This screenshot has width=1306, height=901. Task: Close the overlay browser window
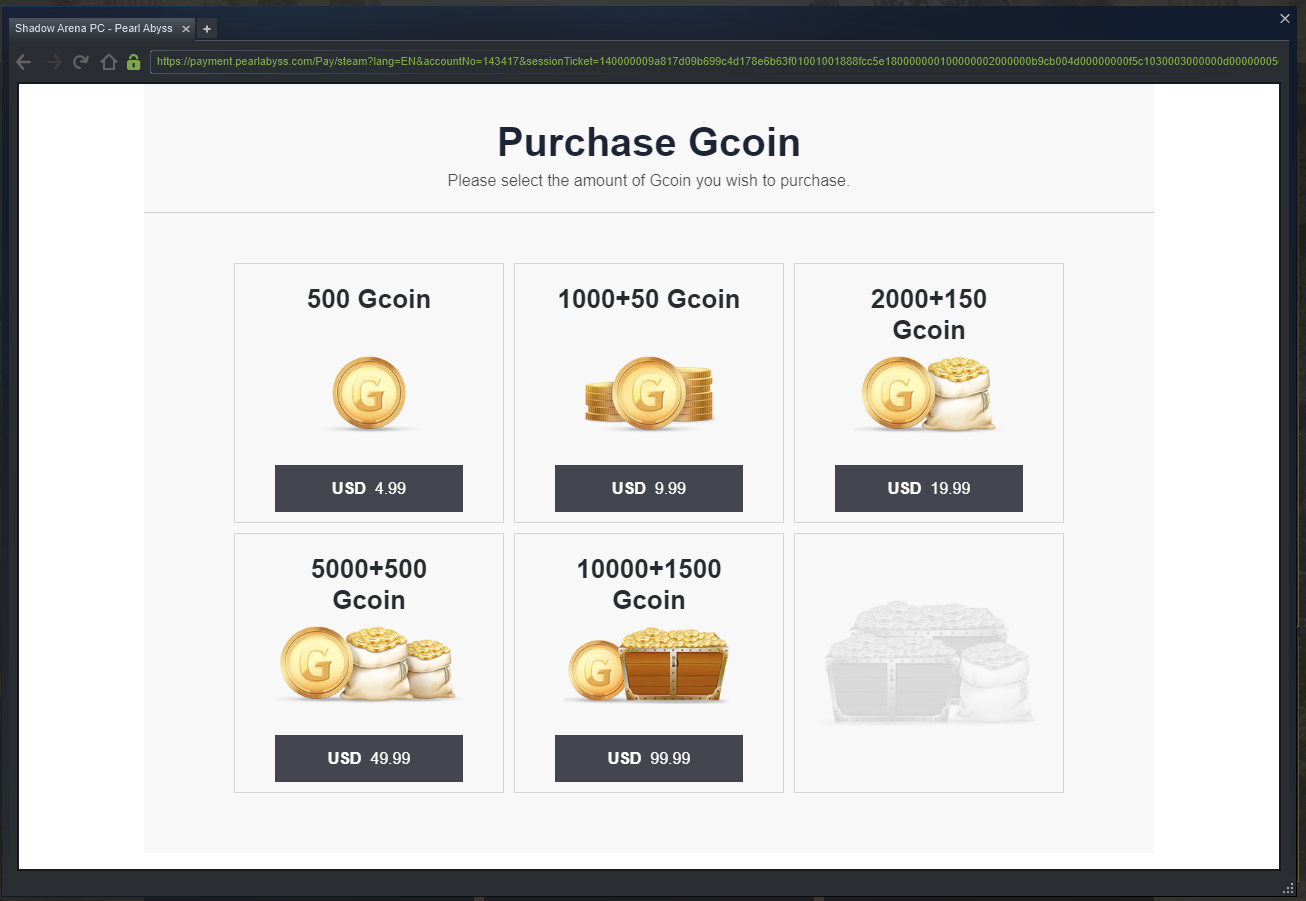pyautogui.click(x=1285, y=18)
